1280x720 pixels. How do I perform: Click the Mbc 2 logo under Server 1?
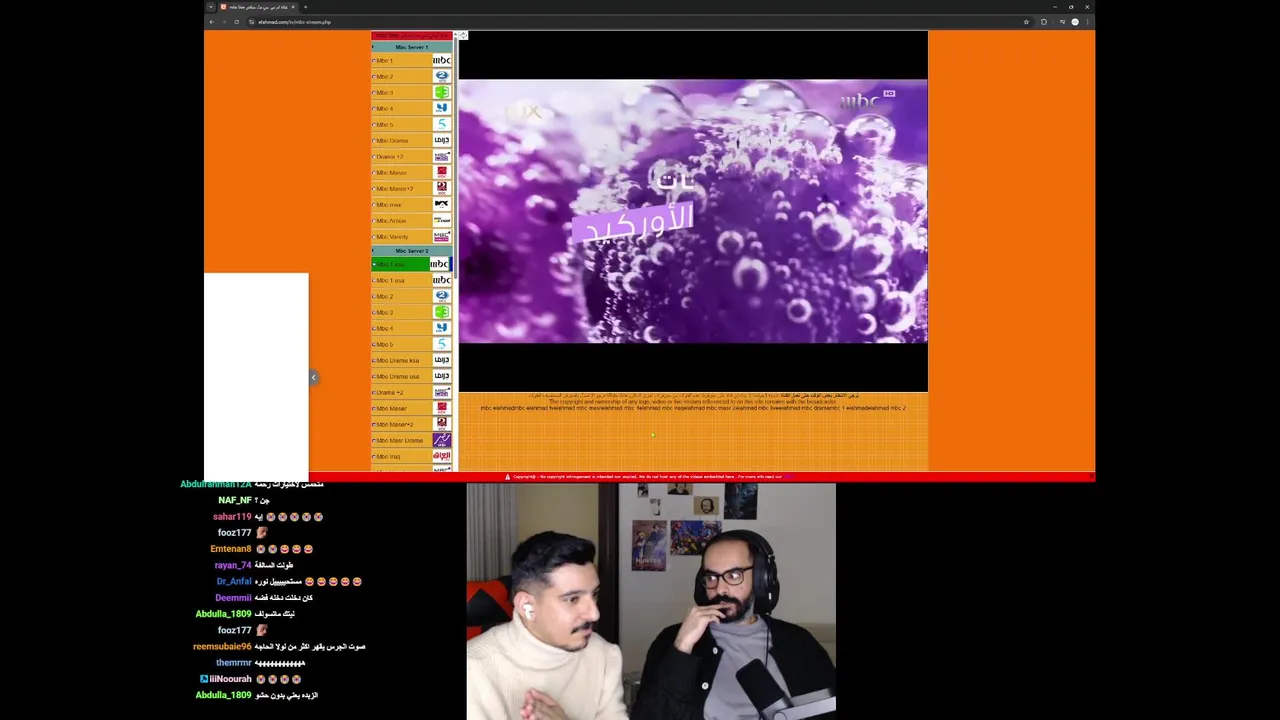tap(441, 76)
